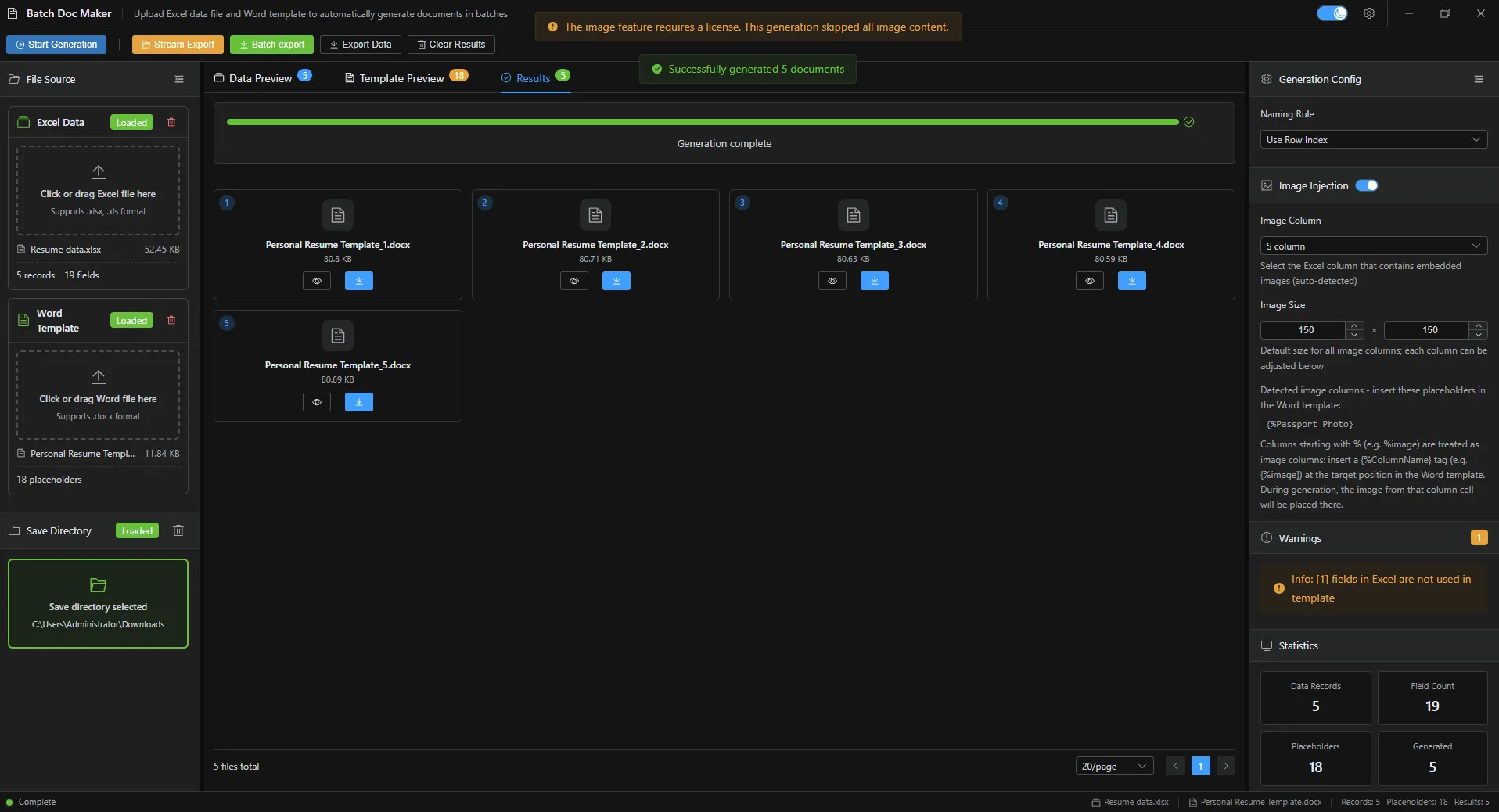Decrease the image height stepper
Screen dimensions: 1499x812
coord(1478,335)
